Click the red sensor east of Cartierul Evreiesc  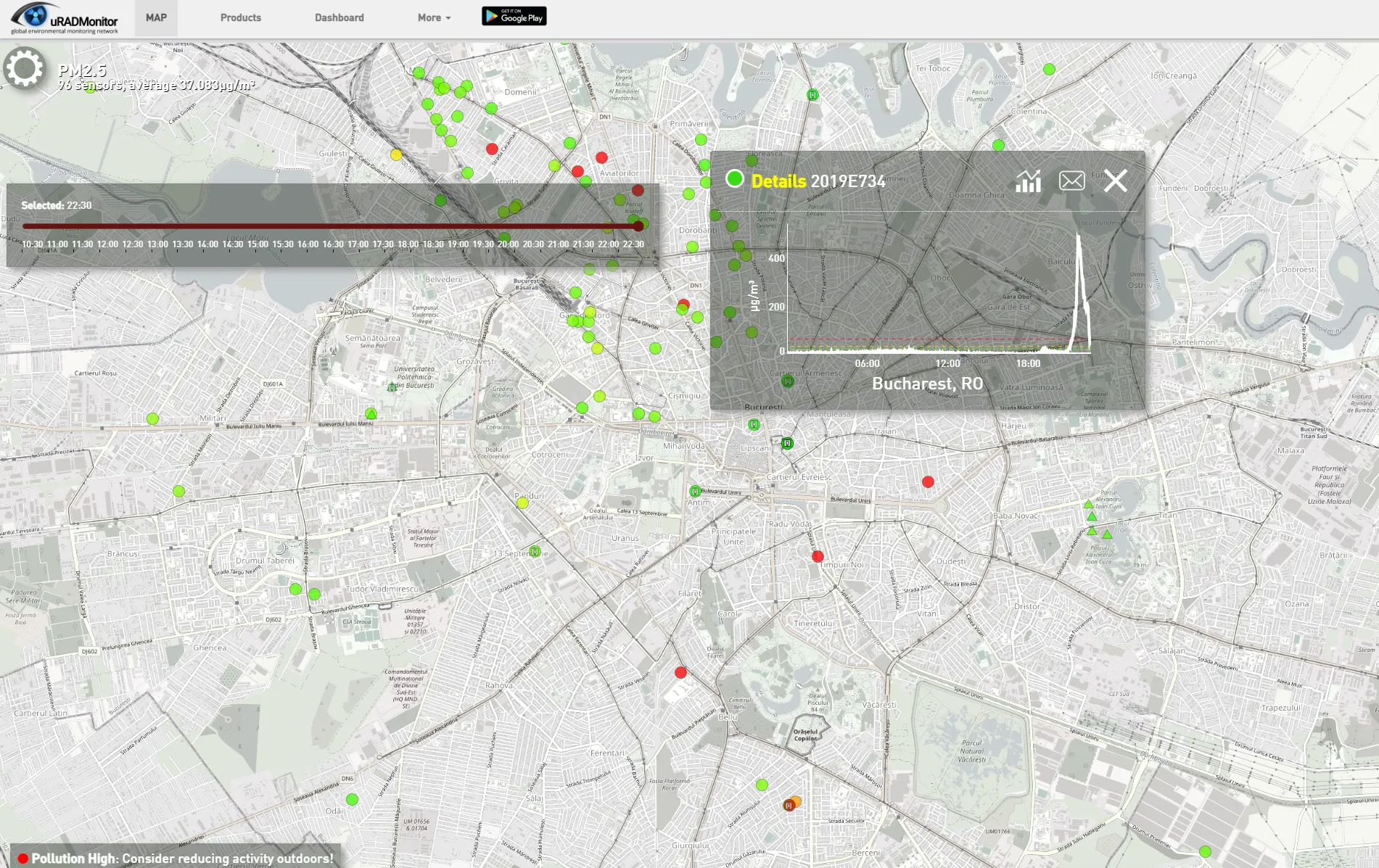tap(928, 481)
